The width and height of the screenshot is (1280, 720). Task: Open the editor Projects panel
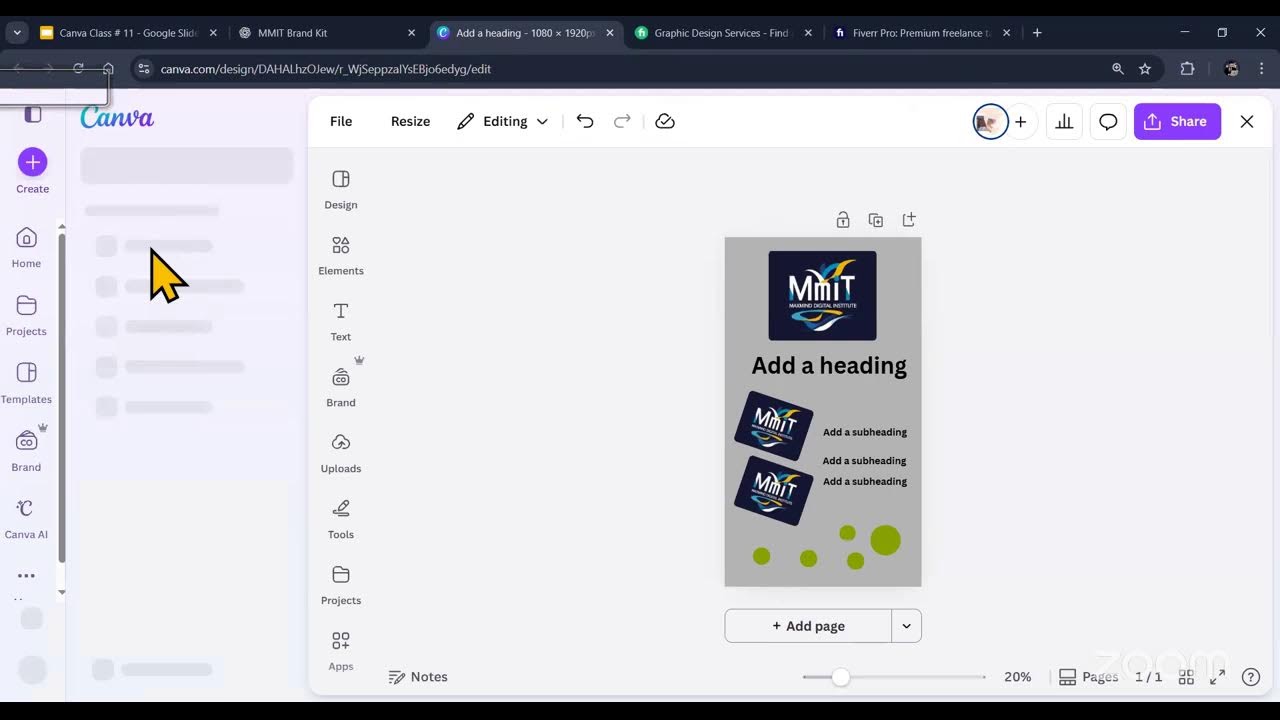click(341, 585)
